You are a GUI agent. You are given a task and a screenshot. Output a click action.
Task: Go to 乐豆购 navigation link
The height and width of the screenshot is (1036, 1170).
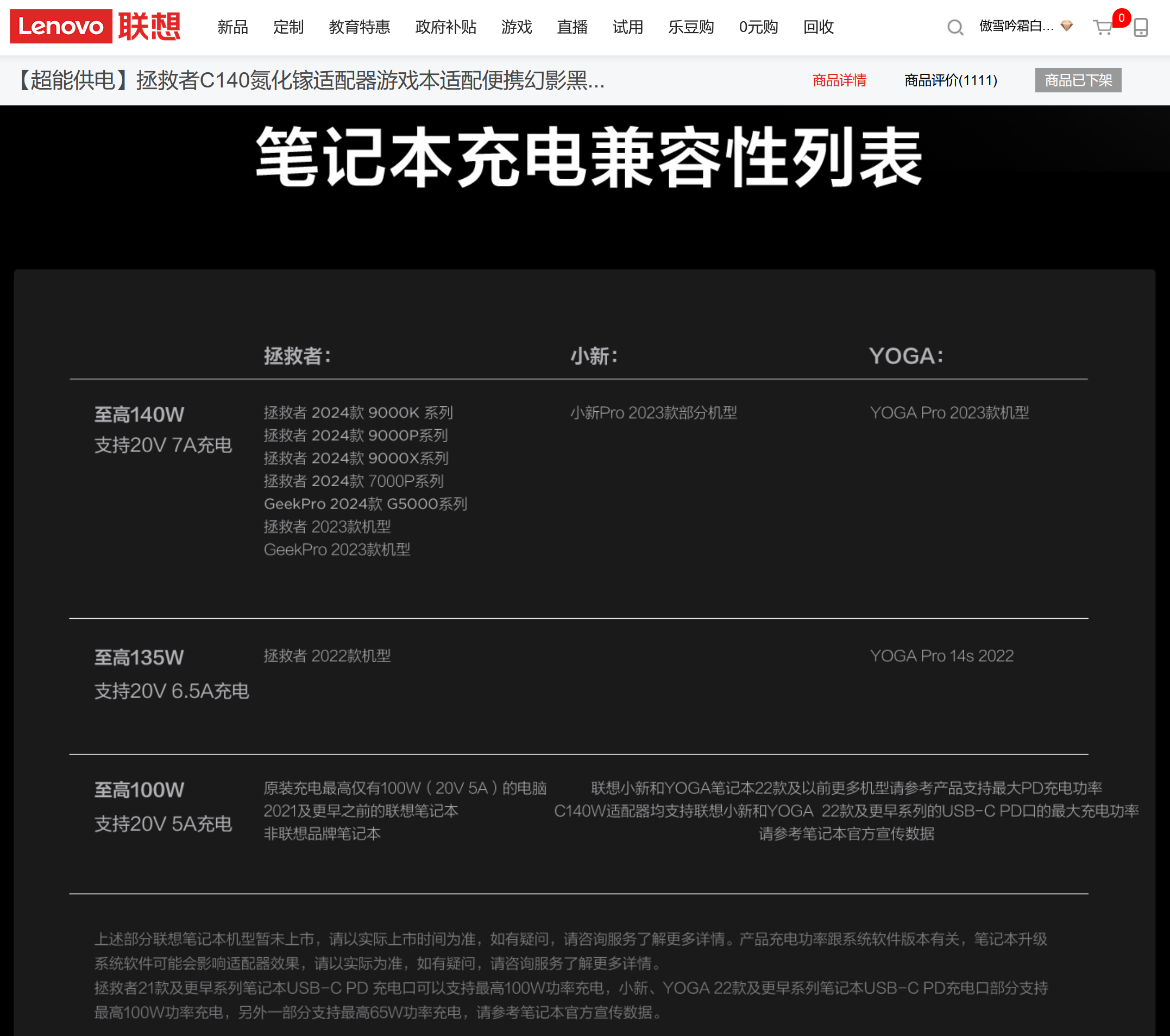(x=691, y=27)
